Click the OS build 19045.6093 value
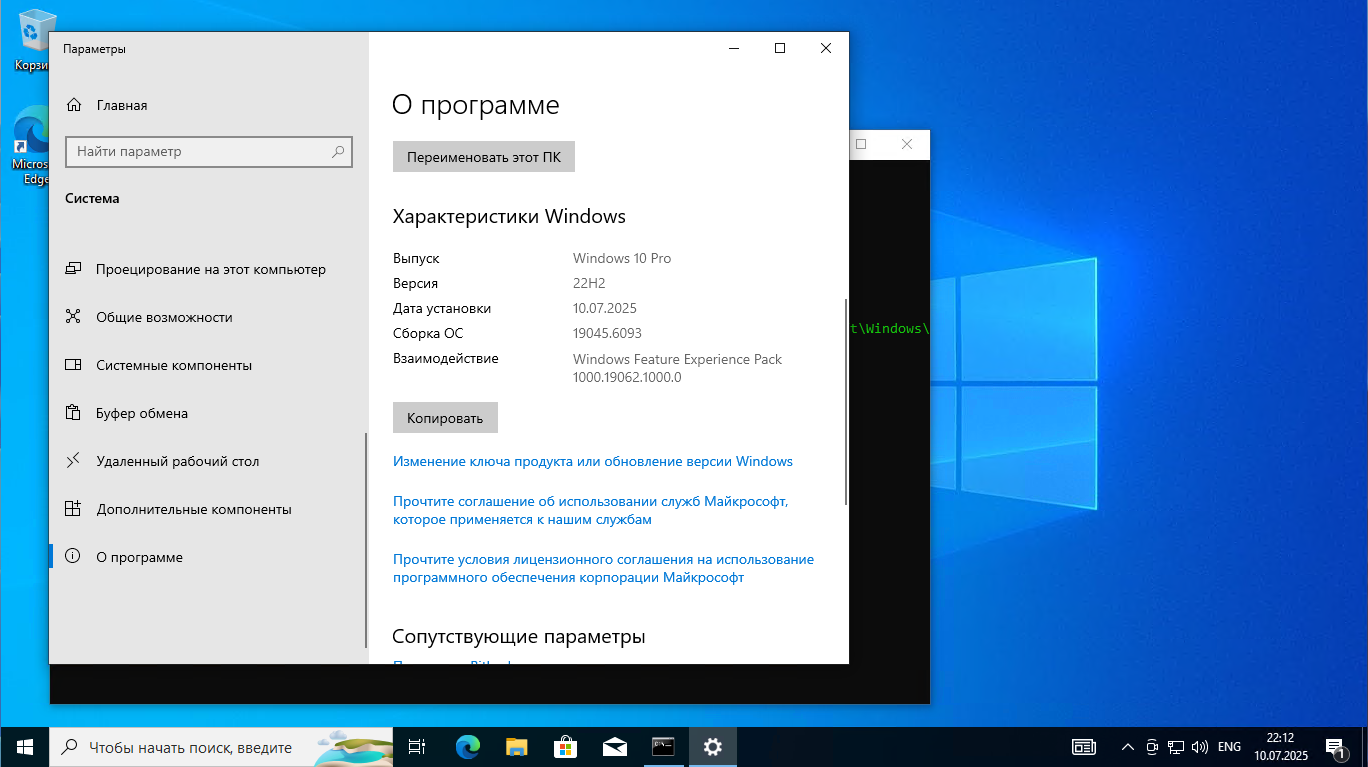 click(607, 333)
